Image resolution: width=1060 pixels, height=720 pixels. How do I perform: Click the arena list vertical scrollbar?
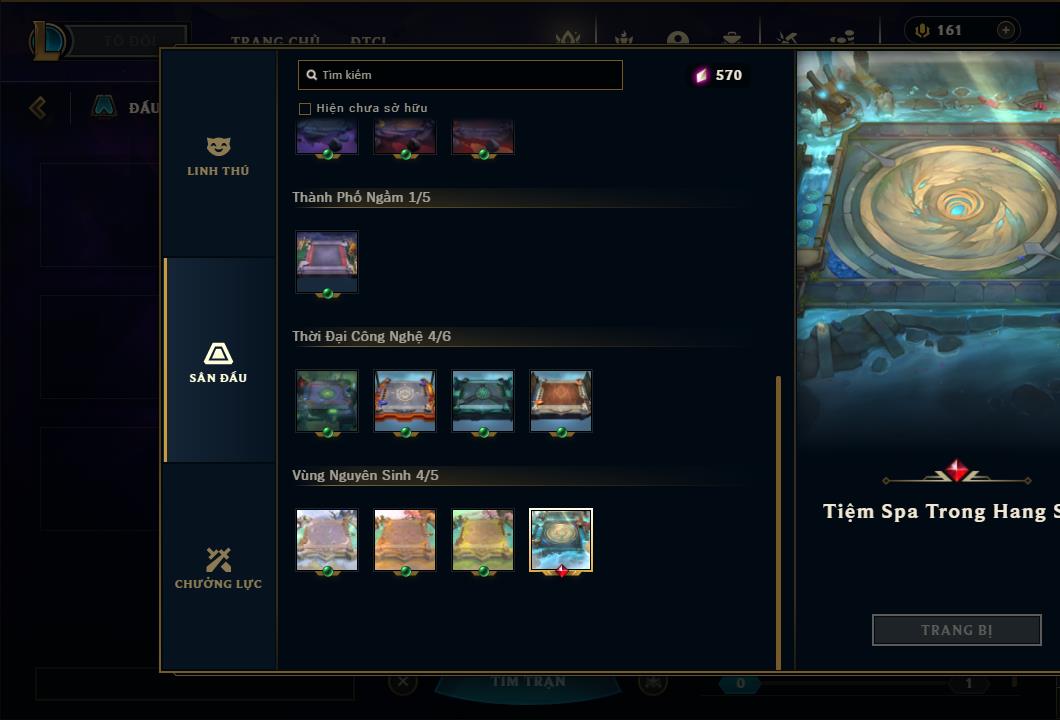pyautogui.click(x=779, y=522)
